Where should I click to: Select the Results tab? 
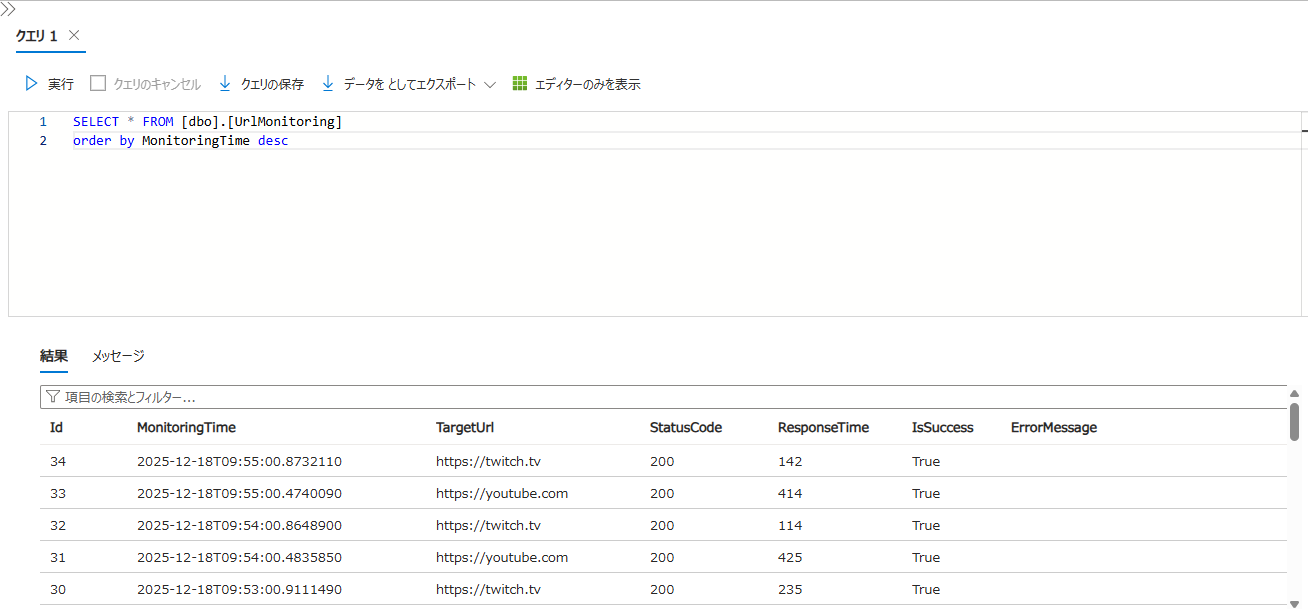click(x=54, y=356)
